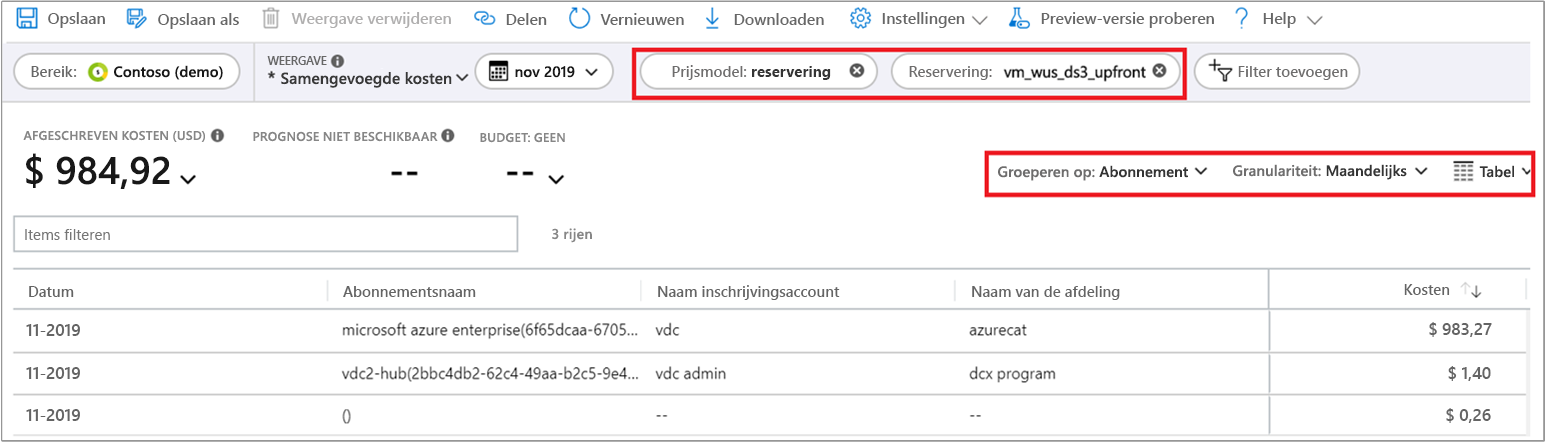This screenshot has height=442, width=1546.
Task: Click in the Items filteren search box
Action: (x=265, y=234)
